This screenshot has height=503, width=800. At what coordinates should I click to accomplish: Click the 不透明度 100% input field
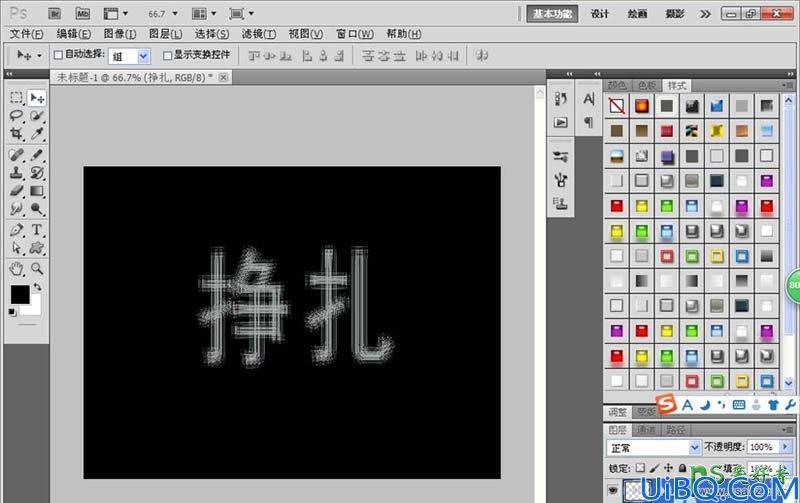click(x=763, y=447)
